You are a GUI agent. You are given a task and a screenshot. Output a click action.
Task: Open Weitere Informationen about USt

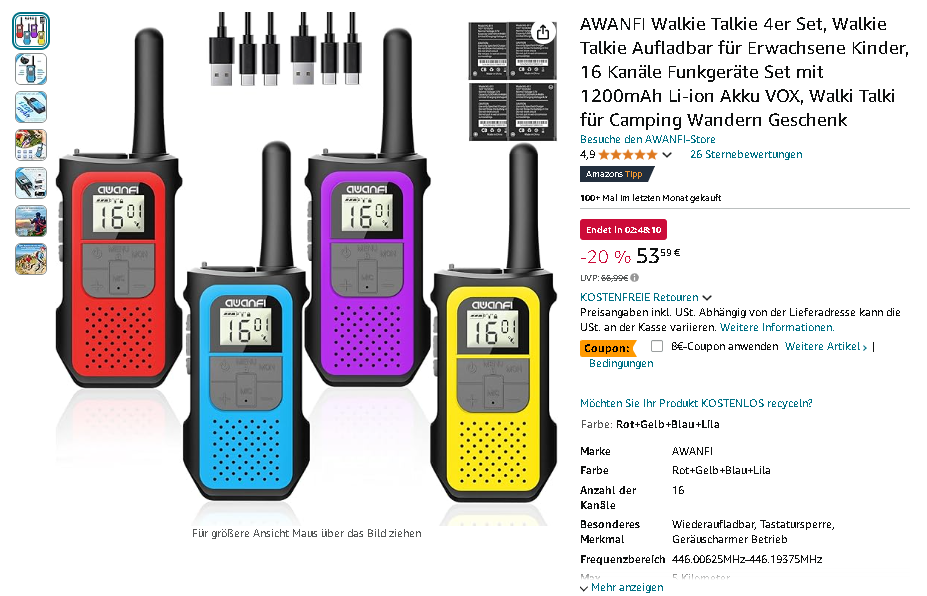(x=777, y=327)
